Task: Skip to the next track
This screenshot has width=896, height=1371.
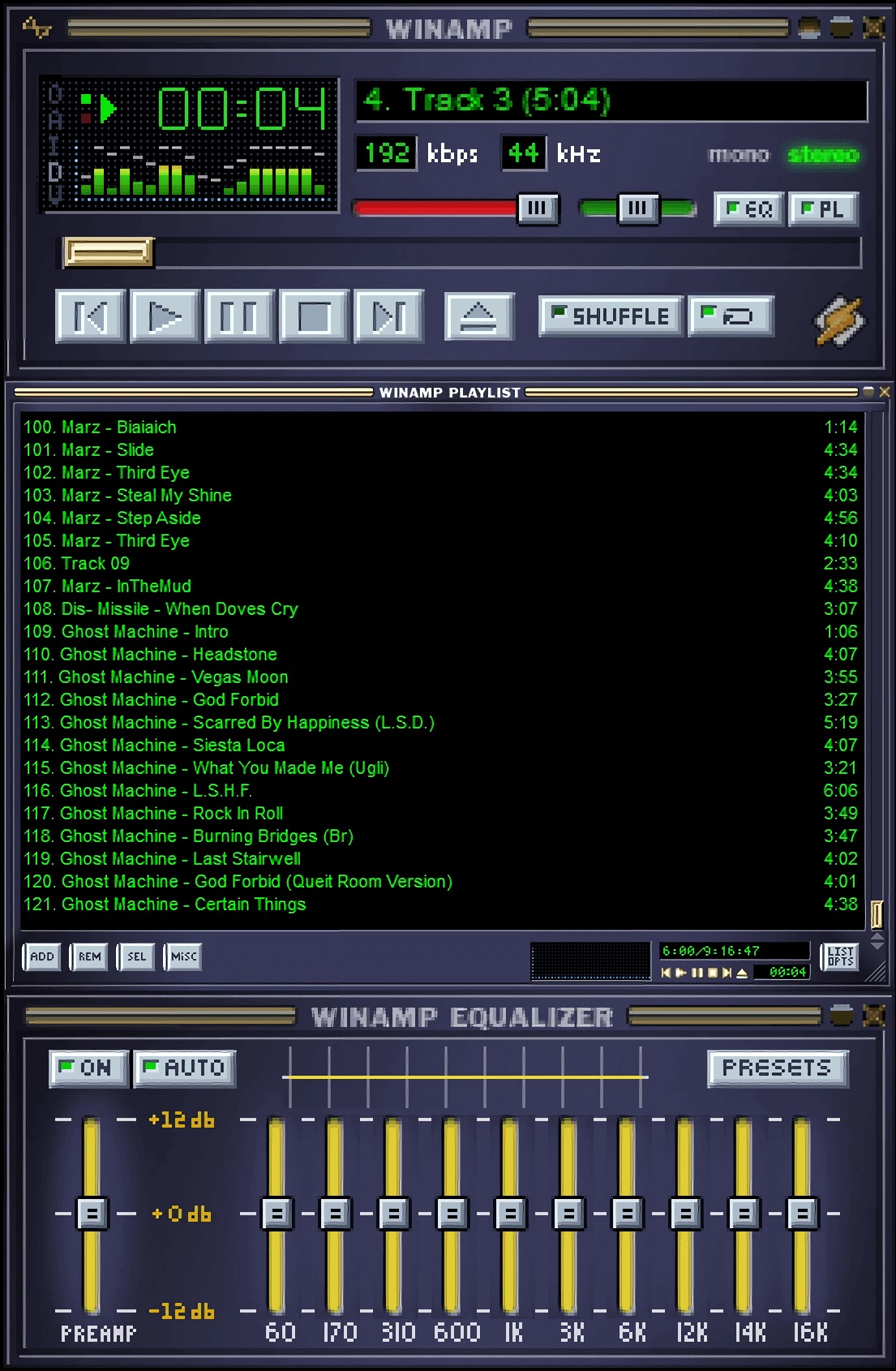Action: point(389,316)
